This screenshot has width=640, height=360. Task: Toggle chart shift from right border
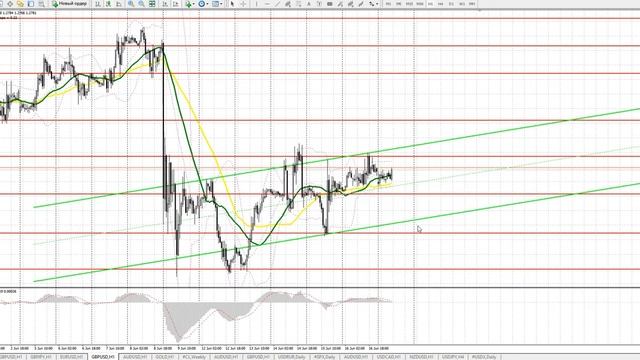176,4
